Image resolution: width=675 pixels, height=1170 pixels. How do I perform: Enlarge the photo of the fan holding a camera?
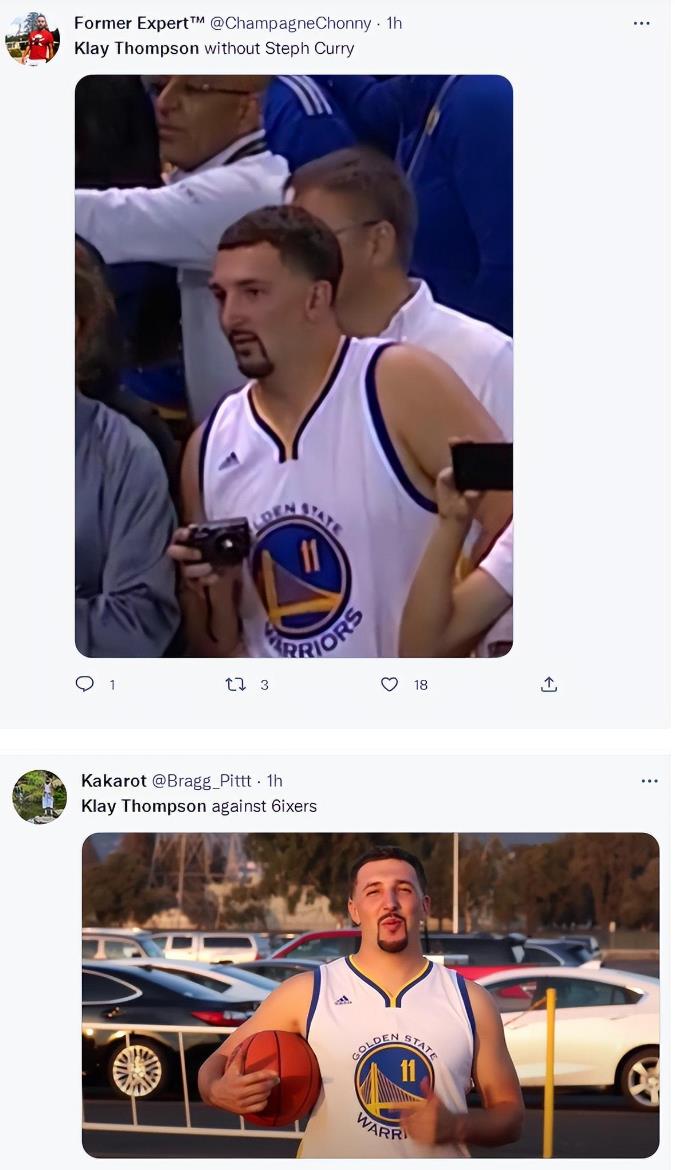[x=294, y=366]
